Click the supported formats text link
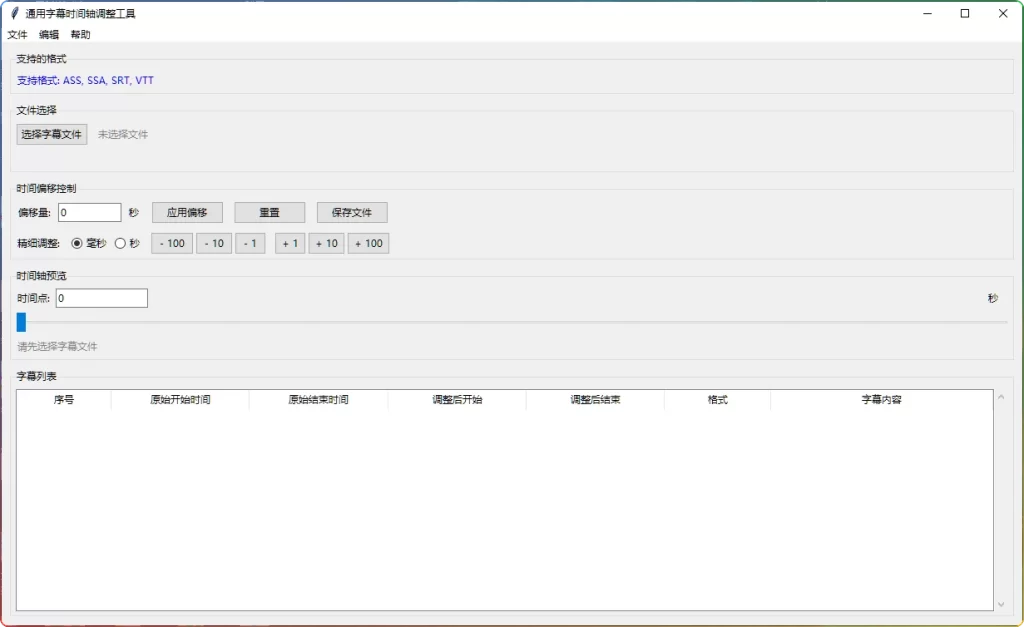The height and width of the screenshot is (627, 1024). (x=83, y=80)
